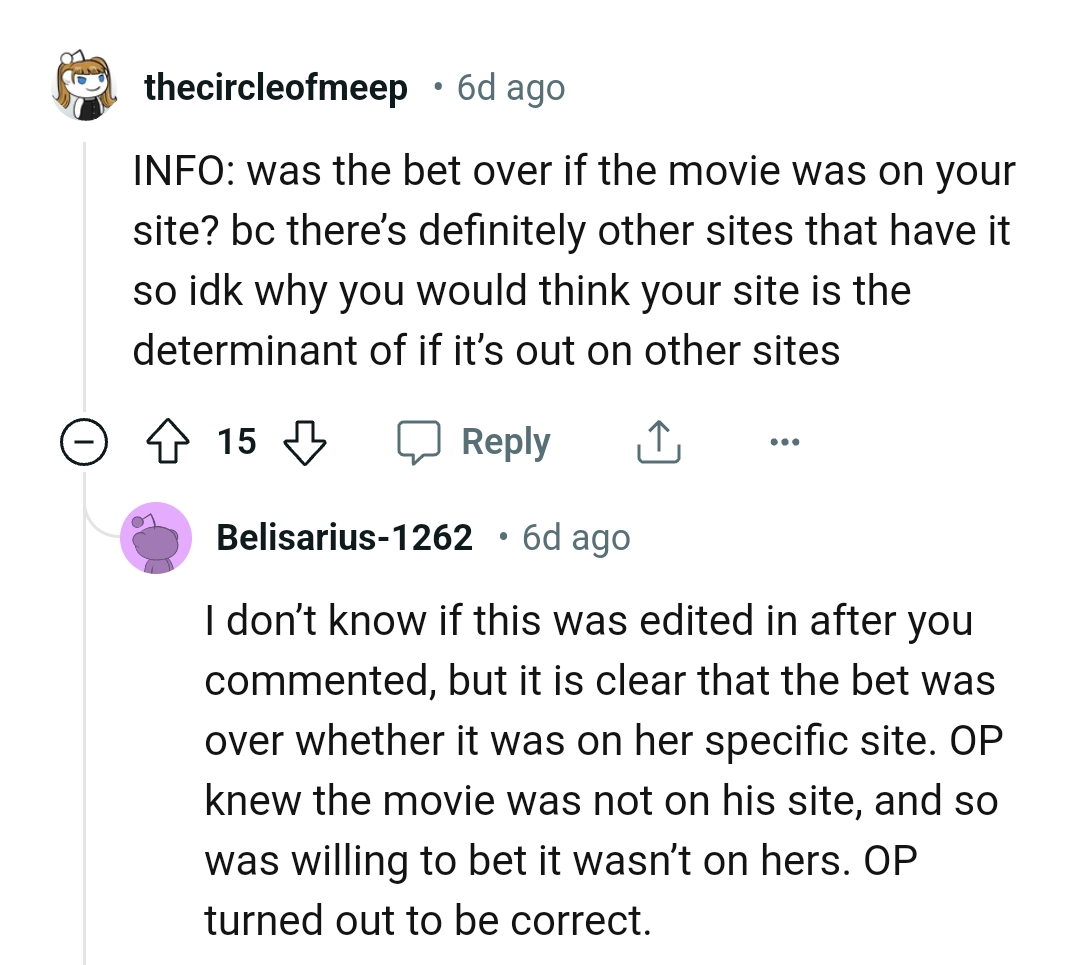The height and width of the screenshot is (965, 1080).
Task: Open the comment overflow menu
Action: point(785,441)
